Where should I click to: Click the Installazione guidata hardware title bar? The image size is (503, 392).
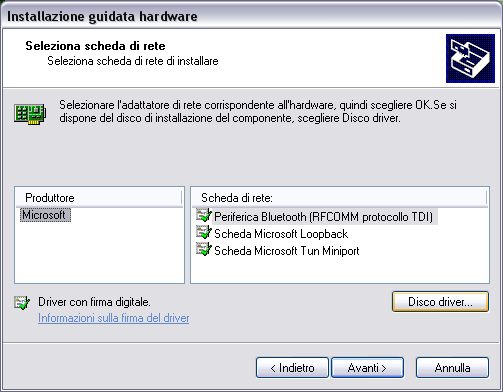[251, 16]
